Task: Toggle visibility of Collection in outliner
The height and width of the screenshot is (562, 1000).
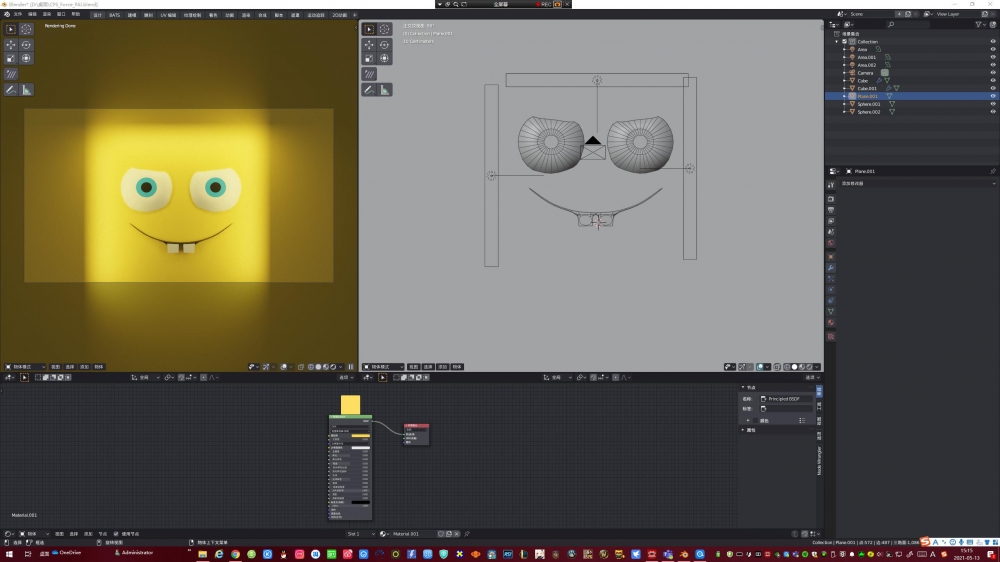Action: (993, 41)
